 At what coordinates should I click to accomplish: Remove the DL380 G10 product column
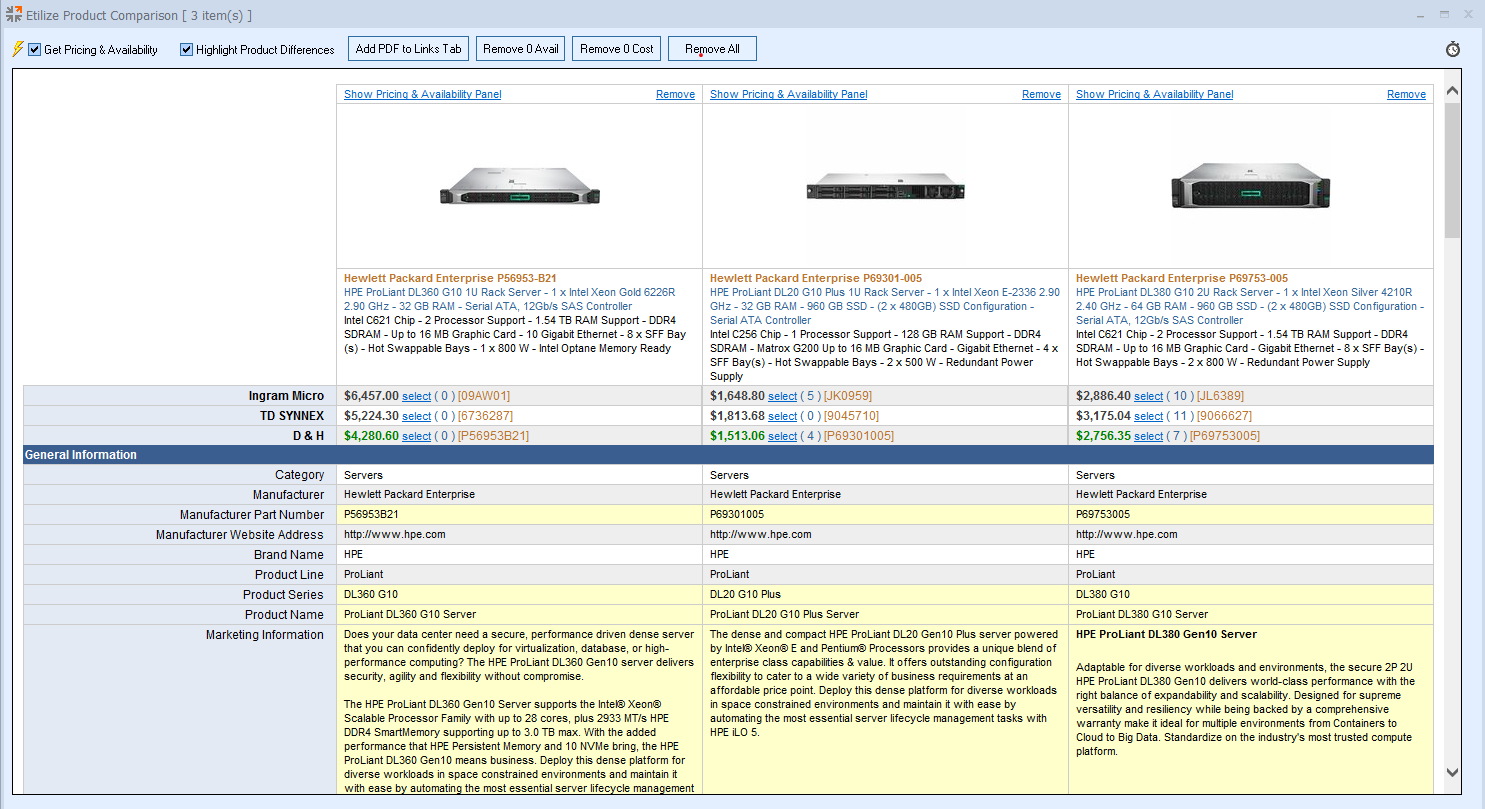coord(1405,94)
